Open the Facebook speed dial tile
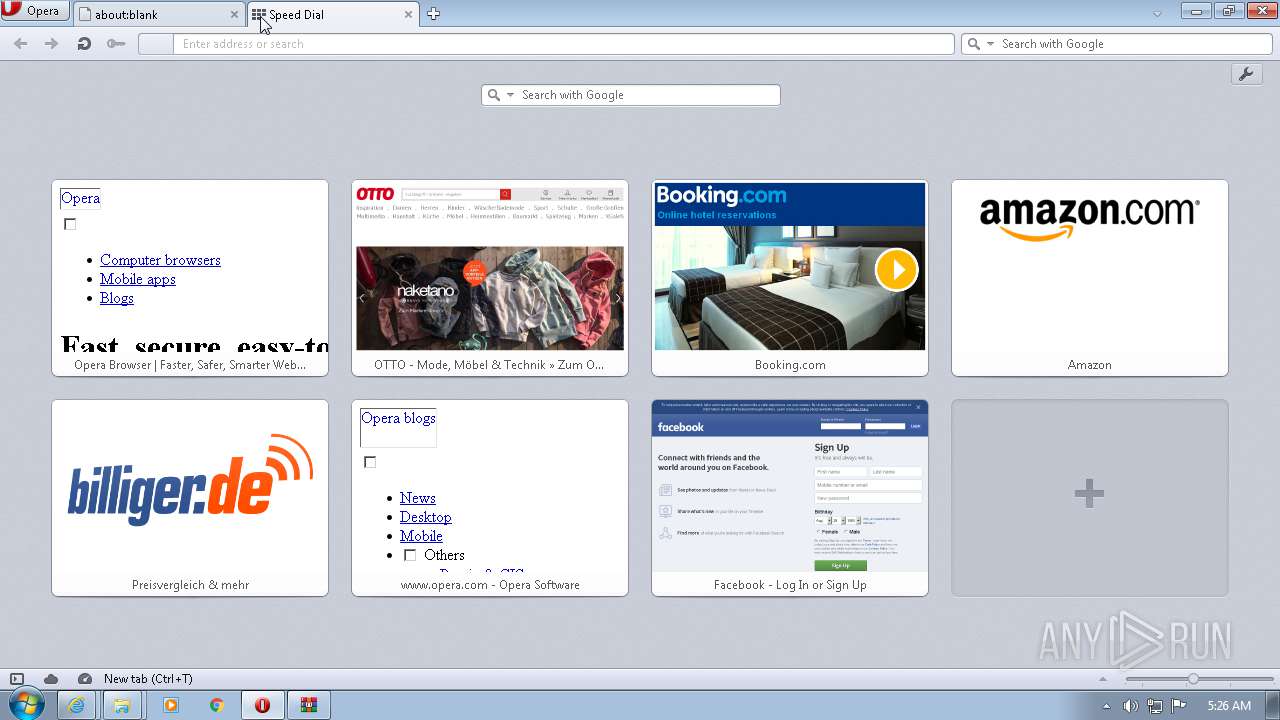The width and height of the screenshot is (1280, 720). coord(790,498)
